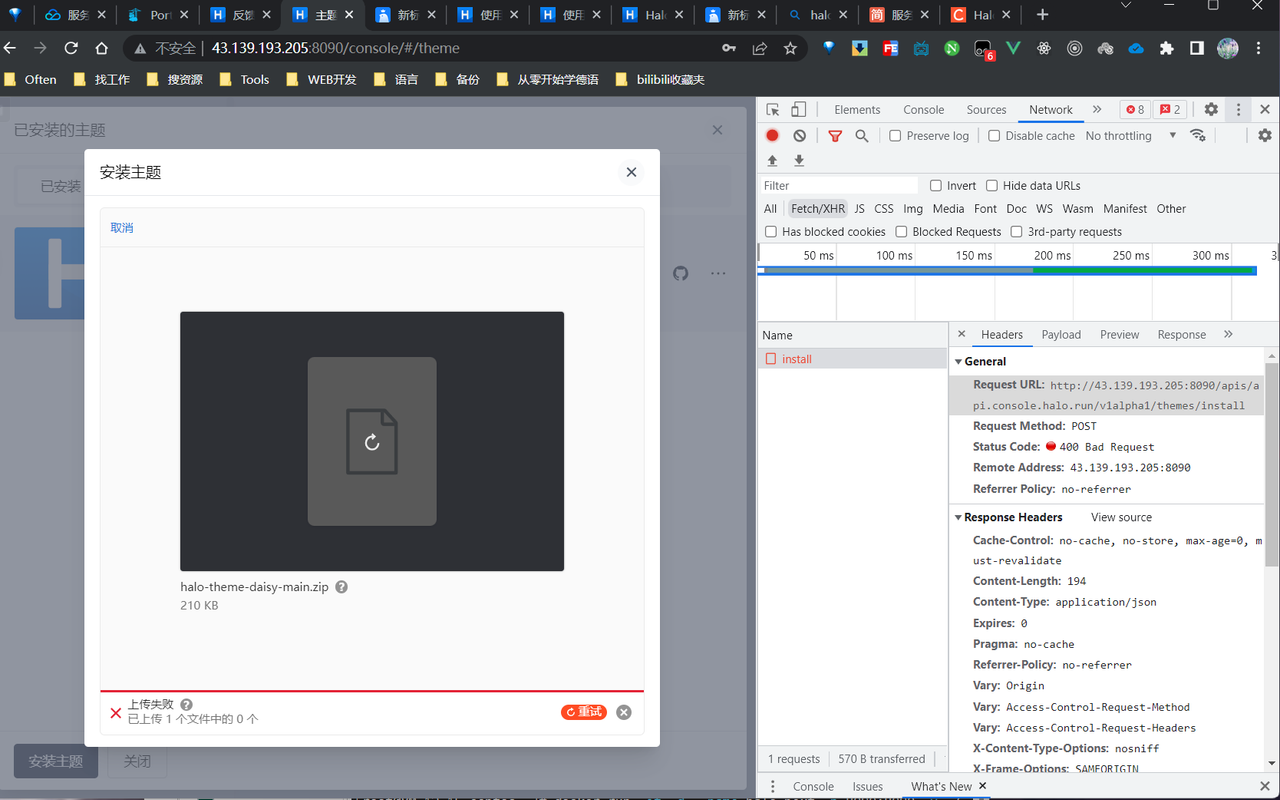The image size is (1280, 800).
Task: Switch to the Elements panel
Action: pyautogui.click(x=857, y=110)
